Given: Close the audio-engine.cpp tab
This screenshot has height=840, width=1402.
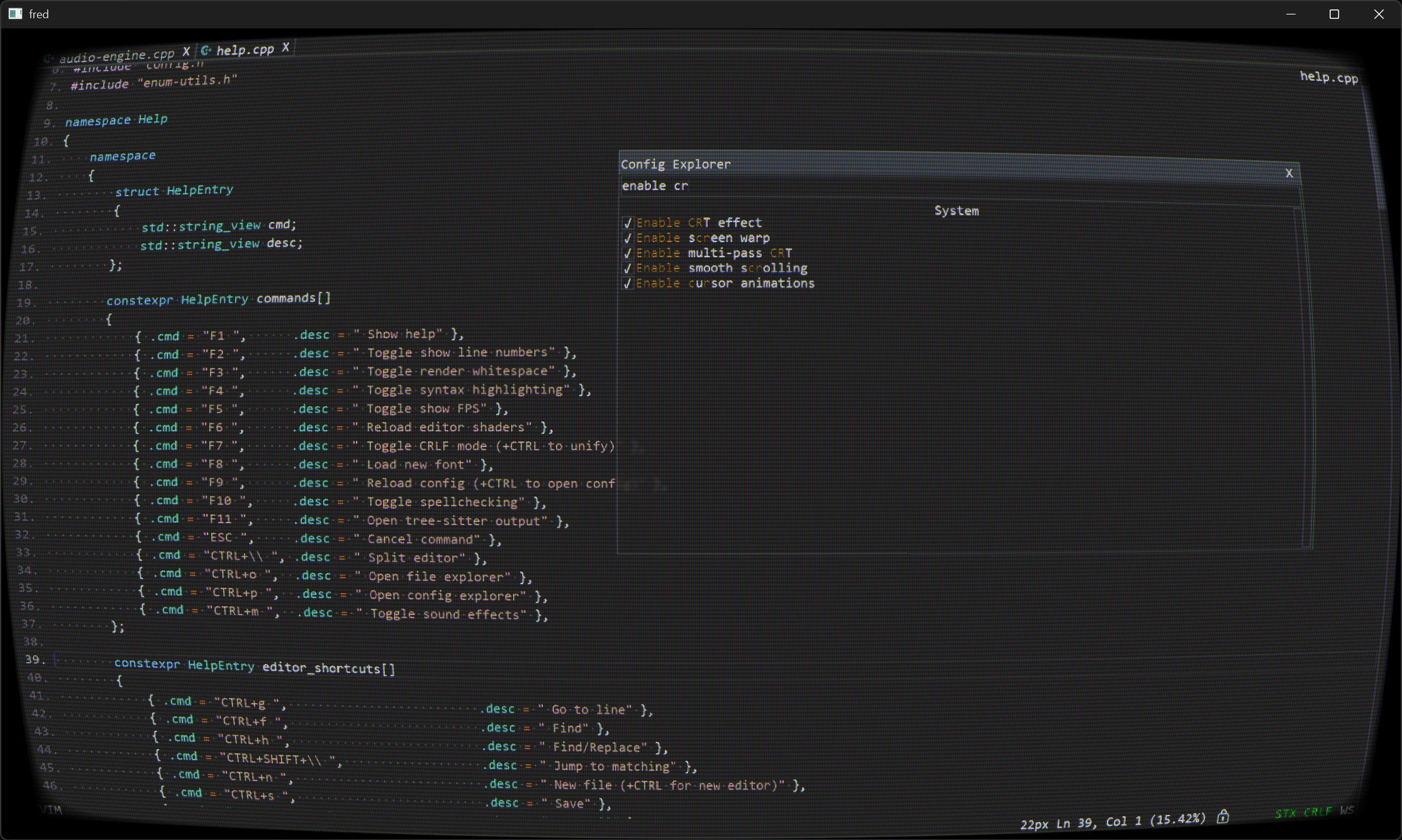Looking at the screenshot, I should [186, 51].
